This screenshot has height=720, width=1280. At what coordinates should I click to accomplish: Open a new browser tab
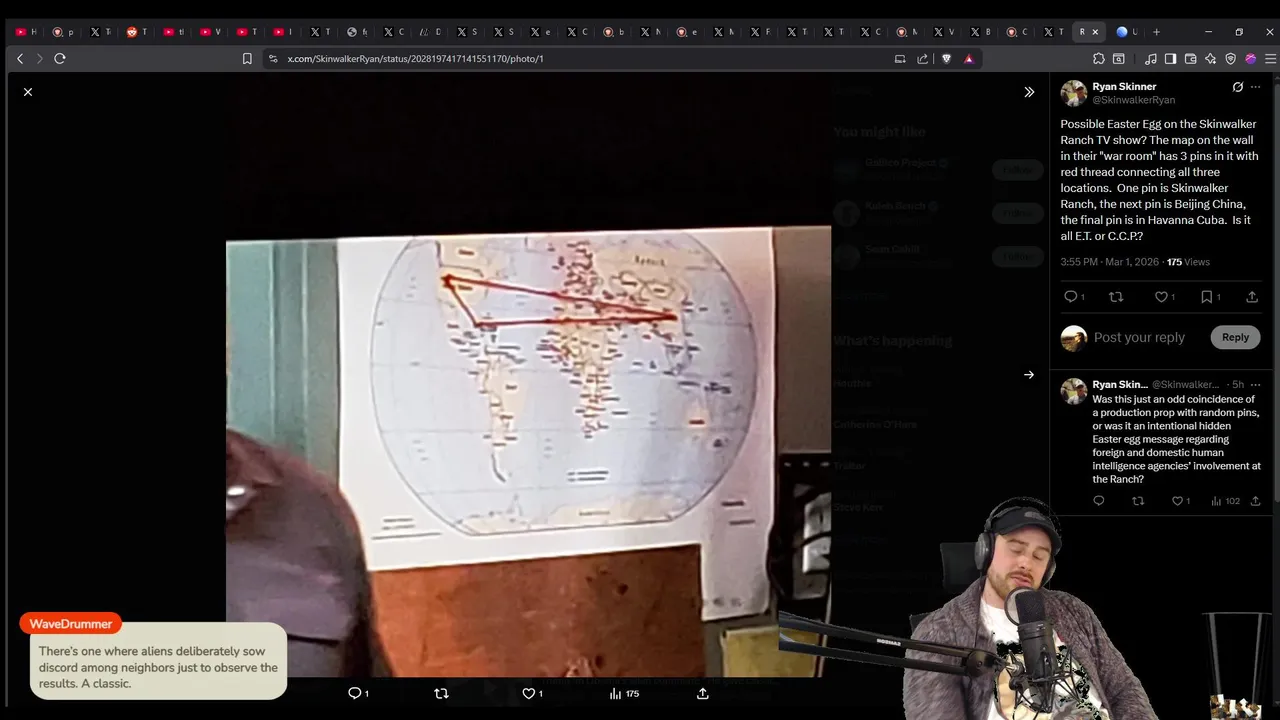point(1158,32)
